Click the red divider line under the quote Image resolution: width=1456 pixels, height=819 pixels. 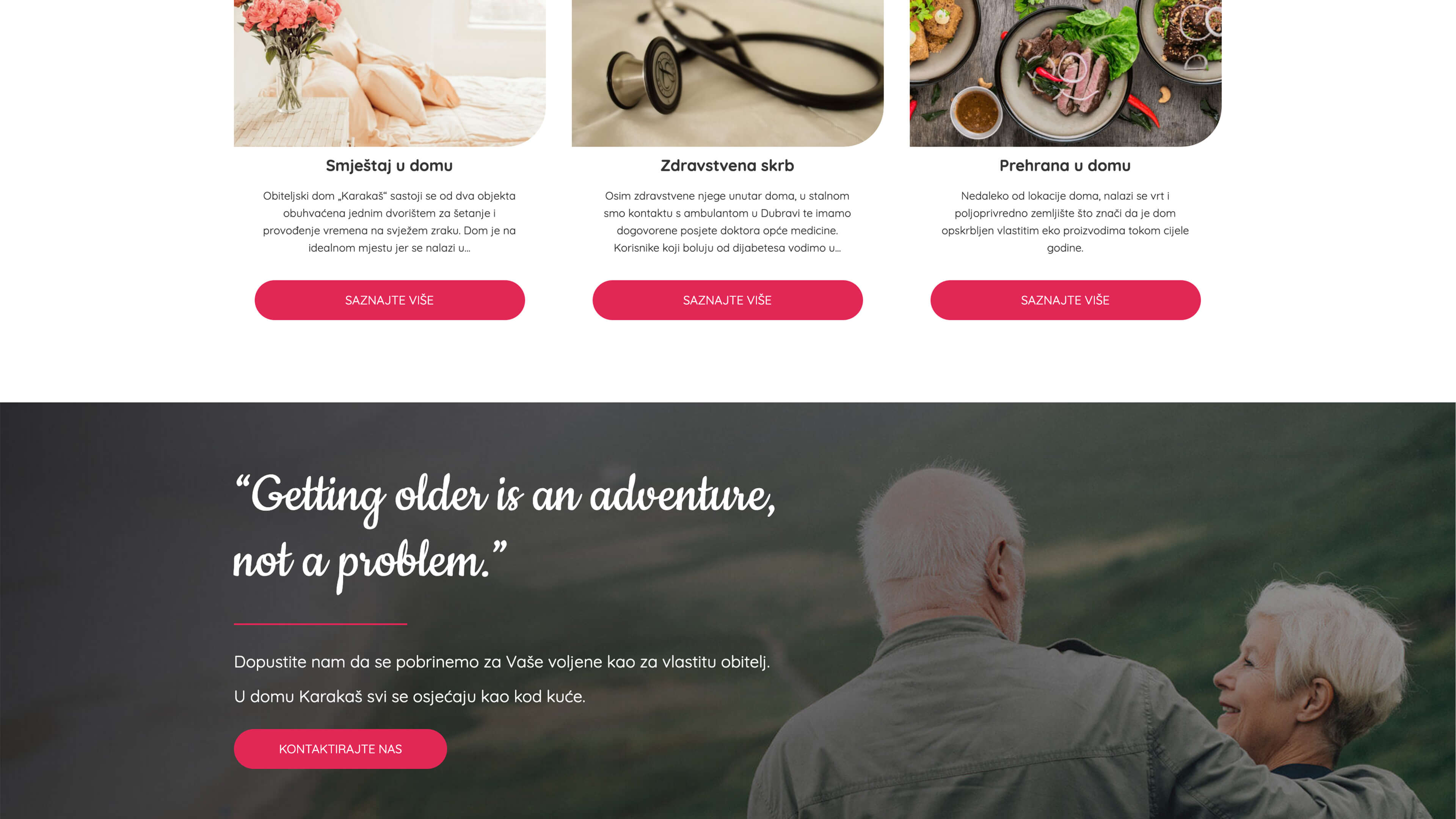coord(320,624)
